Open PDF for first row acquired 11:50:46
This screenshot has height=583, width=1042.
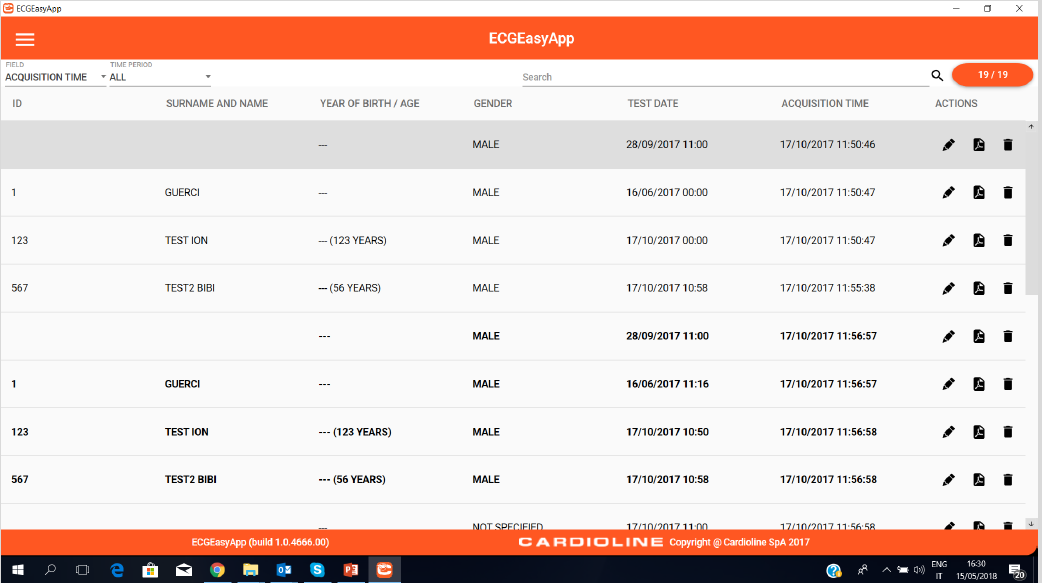[x=979, y=145]
